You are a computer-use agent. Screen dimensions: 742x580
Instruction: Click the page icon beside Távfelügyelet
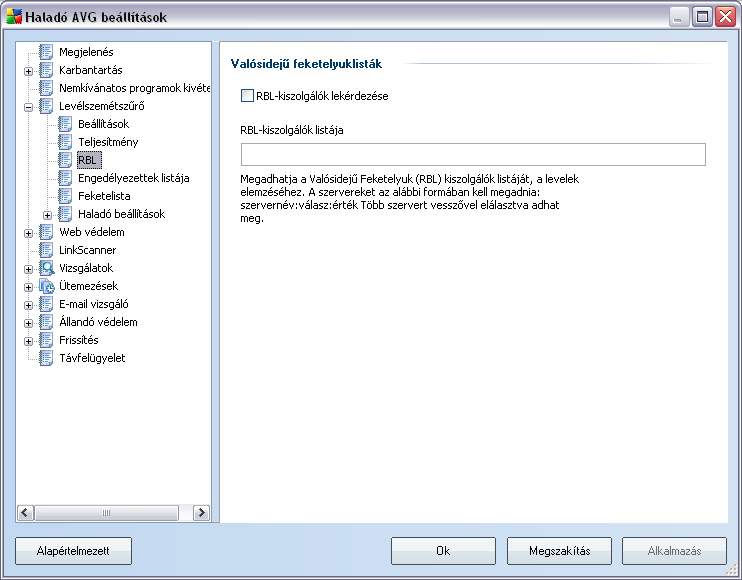pos(46,358)
